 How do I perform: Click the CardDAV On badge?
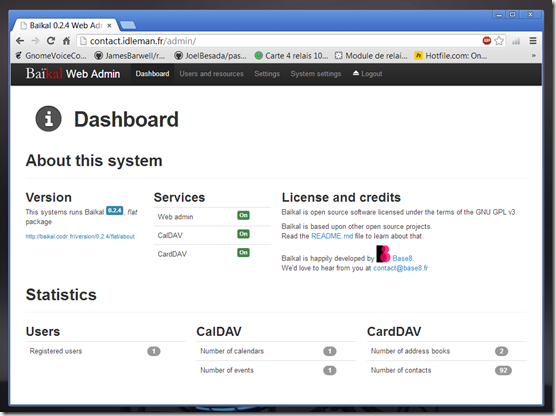point(243,253)
